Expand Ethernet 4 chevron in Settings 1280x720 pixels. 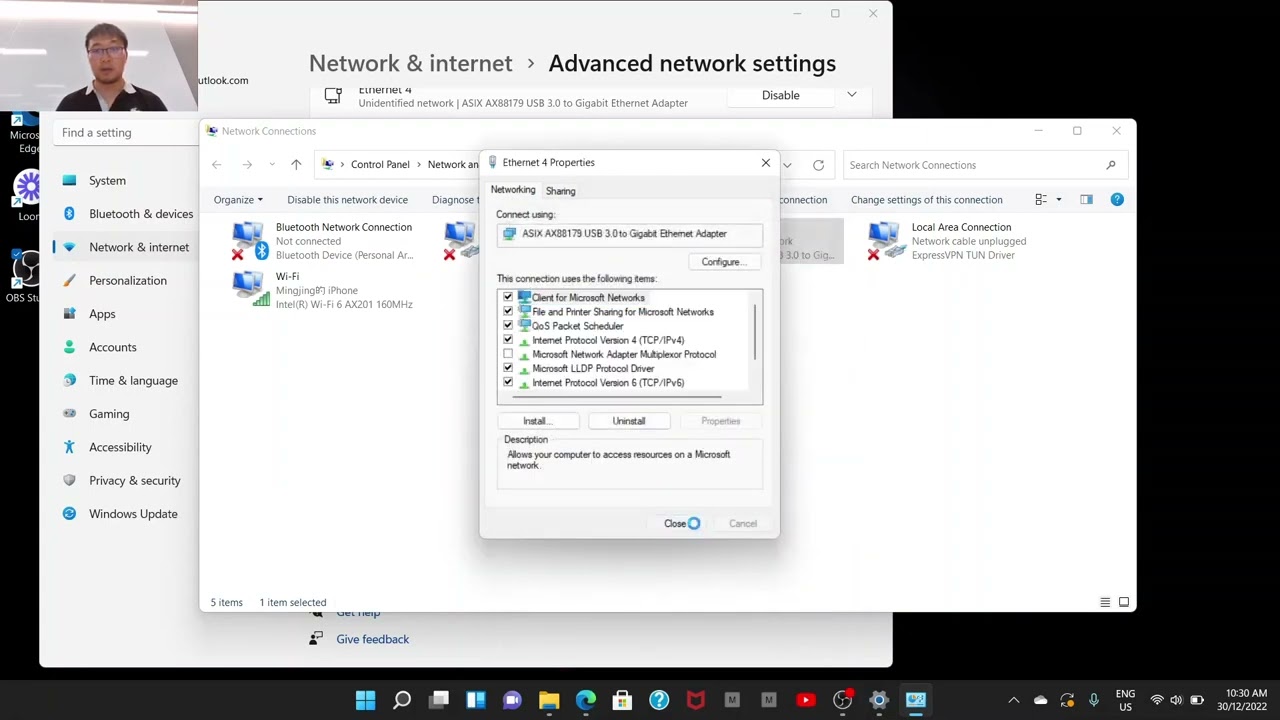(852, 95)
